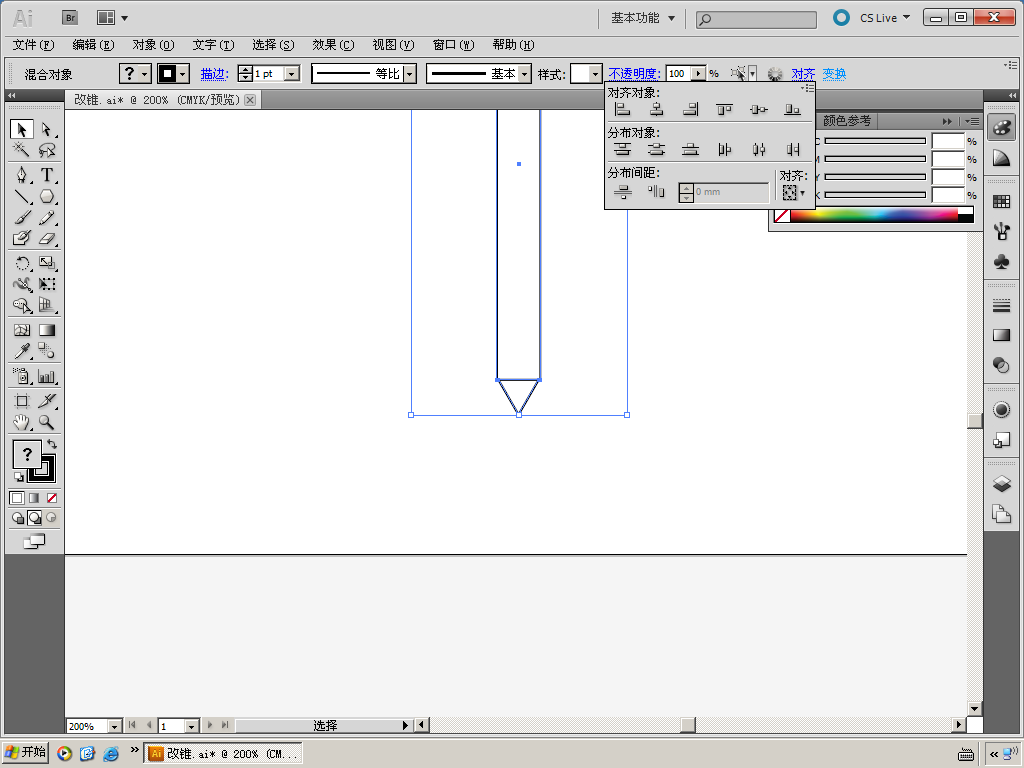This screenshot has width=1024, height=768.
Task: Click the 变换 transform link
Action: 834,74
